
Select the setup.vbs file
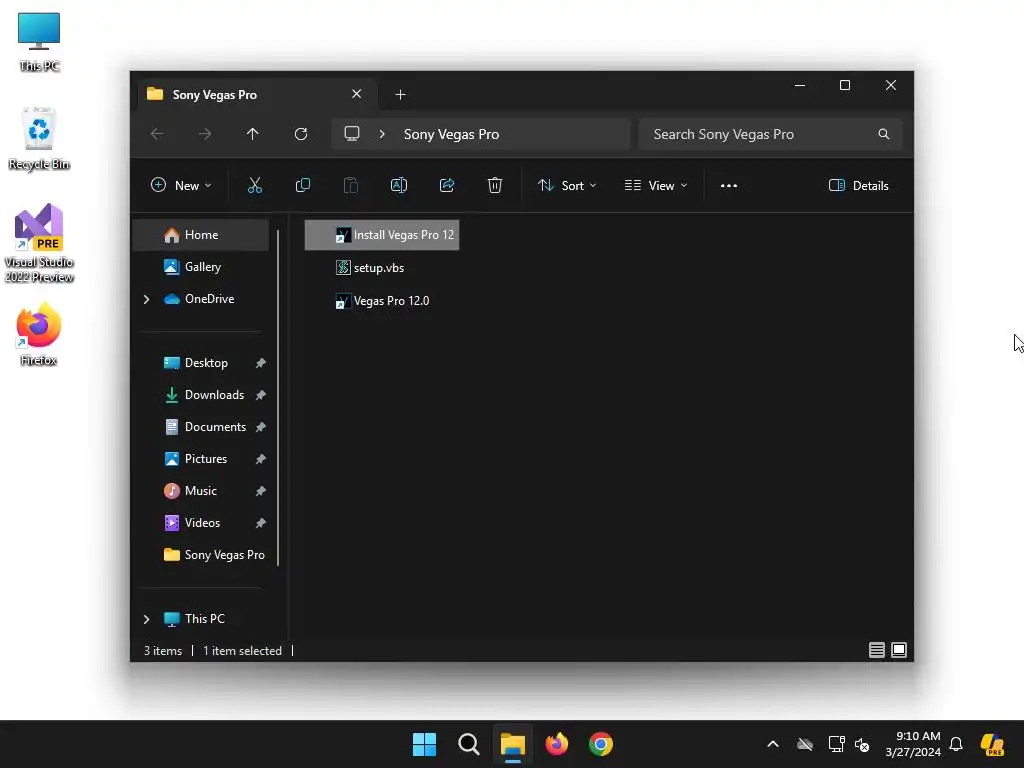coord(370,268)
